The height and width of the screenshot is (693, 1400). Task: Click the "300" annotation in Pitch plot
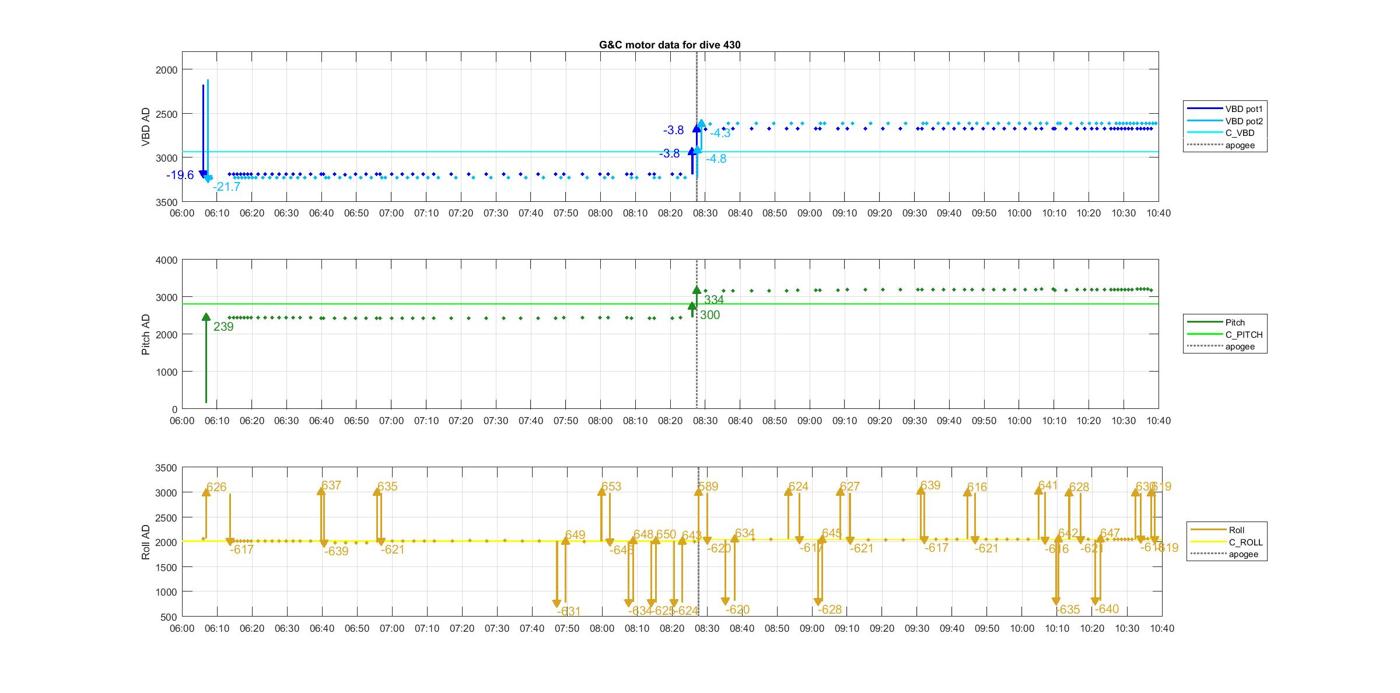710,315
